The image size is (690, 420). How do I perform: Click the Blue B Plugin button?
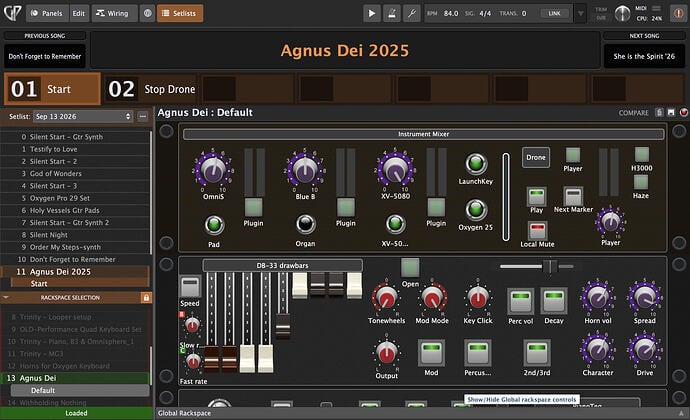click(345, 207)
